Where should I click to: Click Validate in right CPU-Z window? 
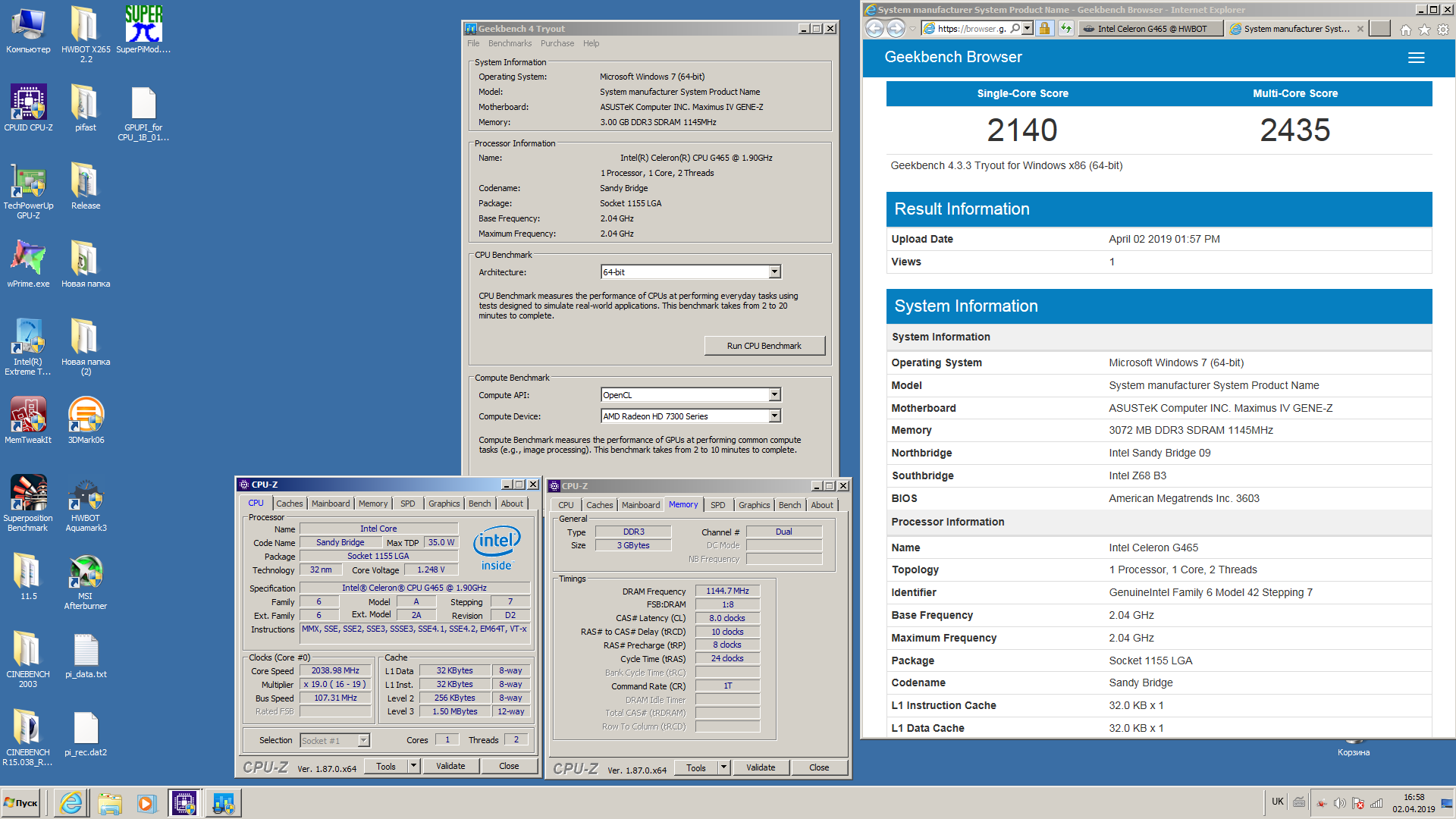[x=761, y=768]
